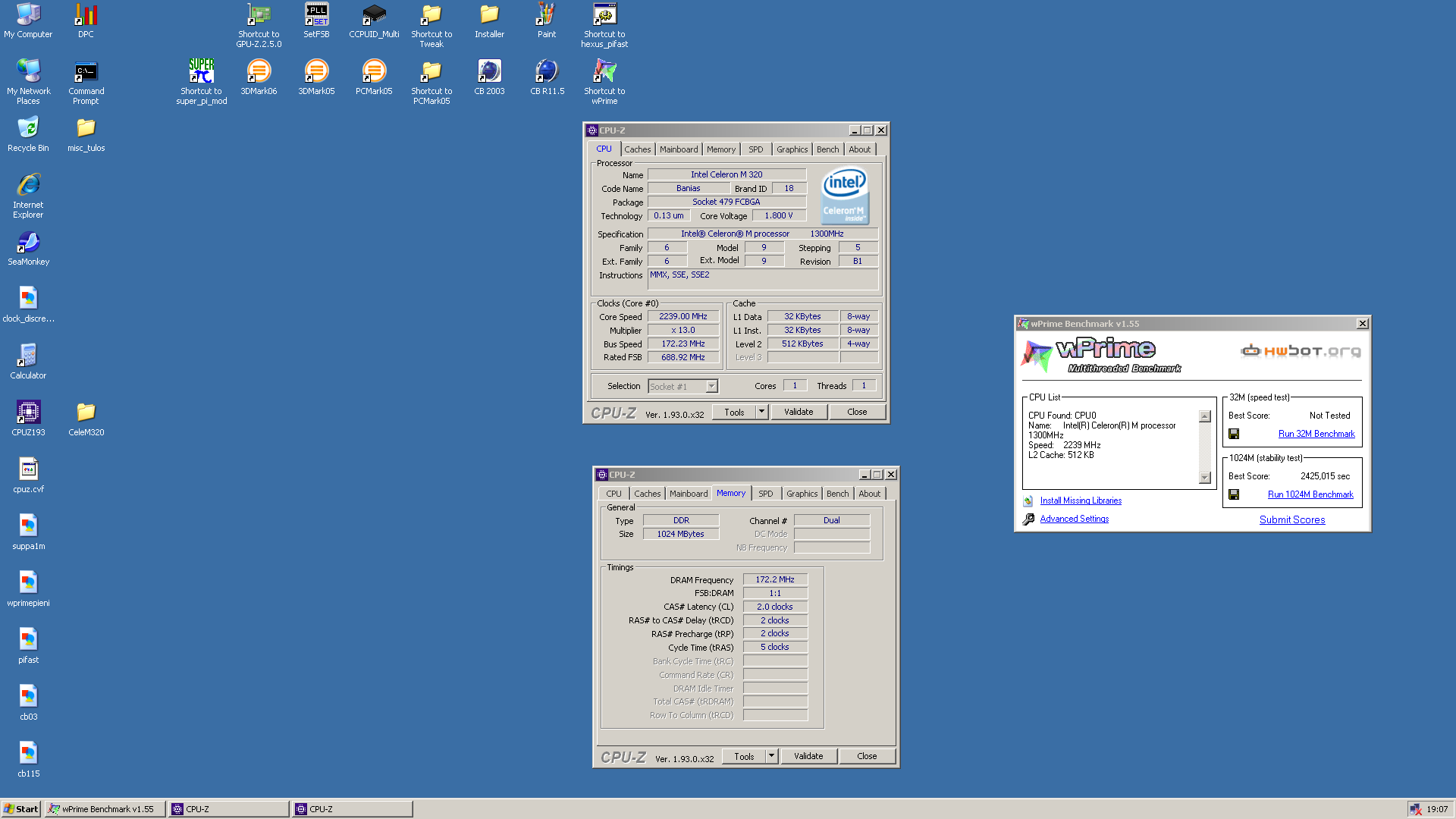
Task: Open the Shortcut to PCMark05 folder
Action: pos(431,81)
